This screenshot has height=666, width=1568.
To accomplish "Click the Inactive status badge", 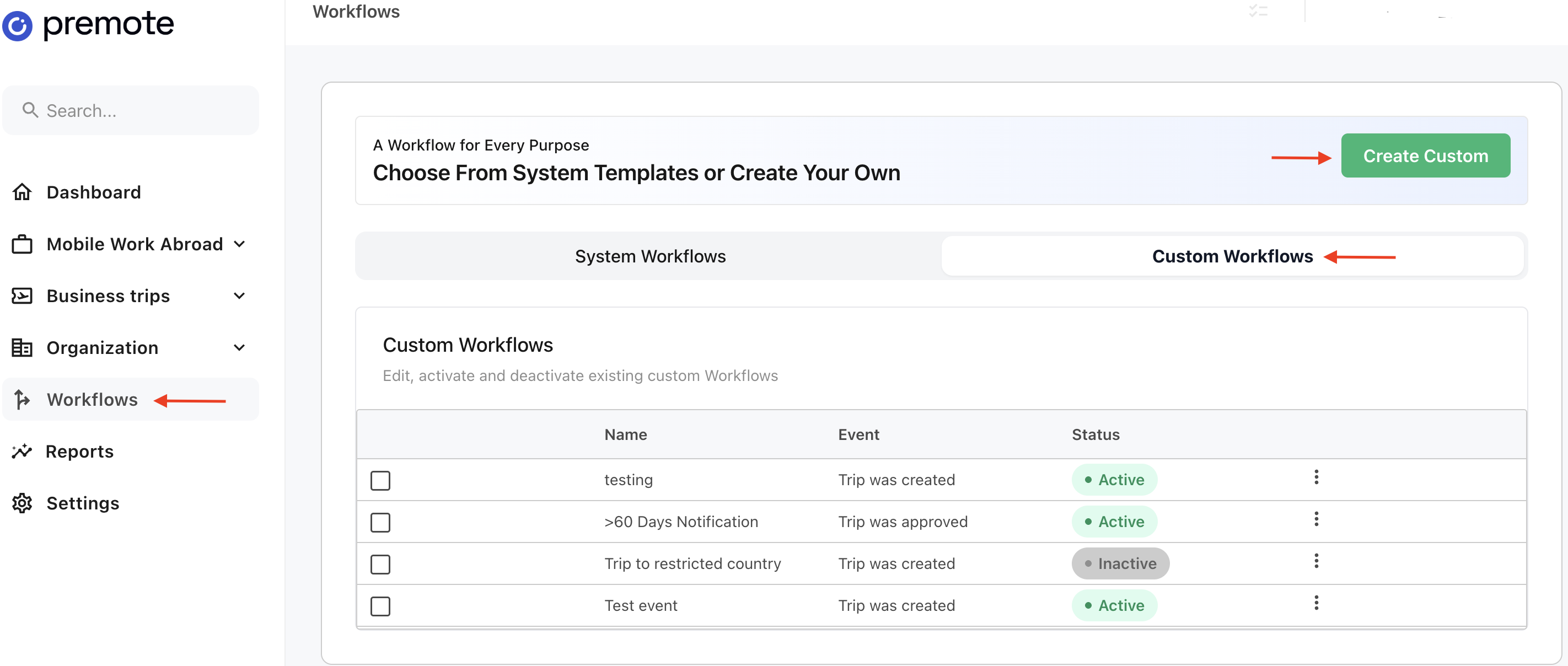I will [x=1120, y=563].
